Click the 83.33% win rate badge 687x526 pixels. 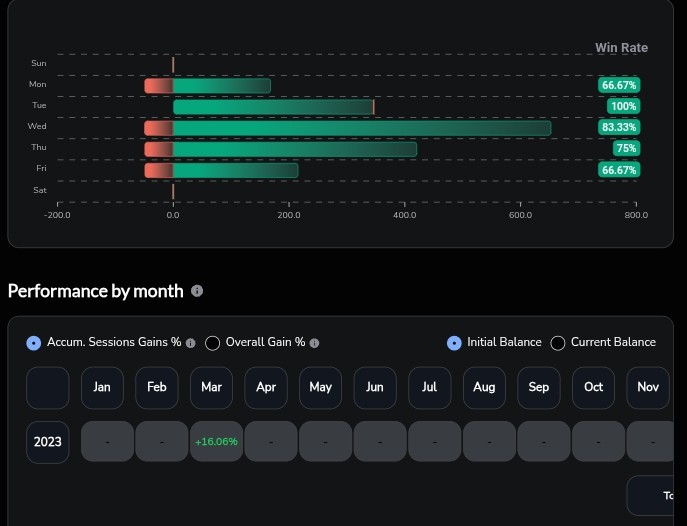(619, 127)
